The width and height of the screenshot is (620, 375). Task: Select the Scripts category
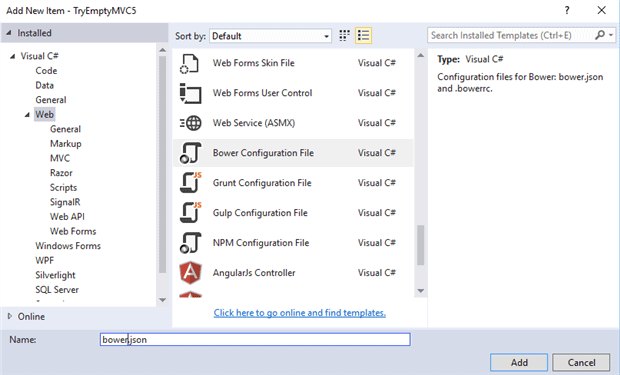click(63, 188)
